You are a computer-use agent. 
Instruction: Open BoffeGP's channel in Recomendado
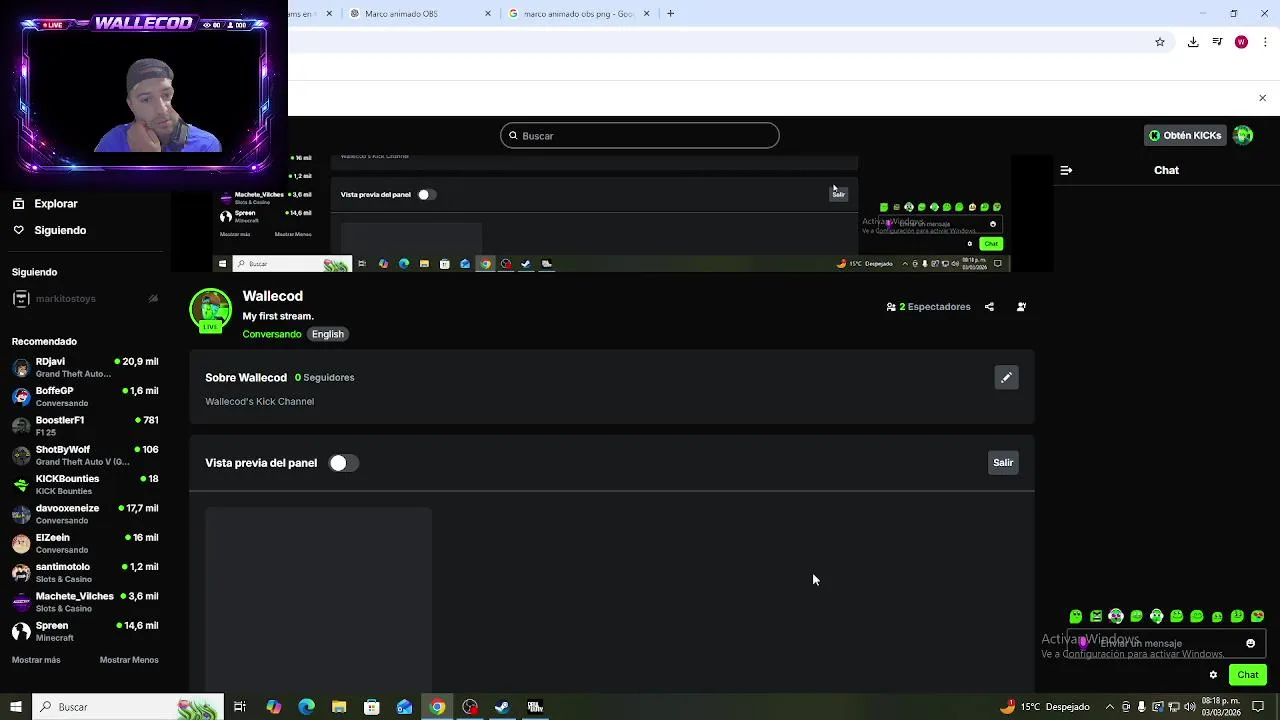pyautogui.click(x=85, y=396)
